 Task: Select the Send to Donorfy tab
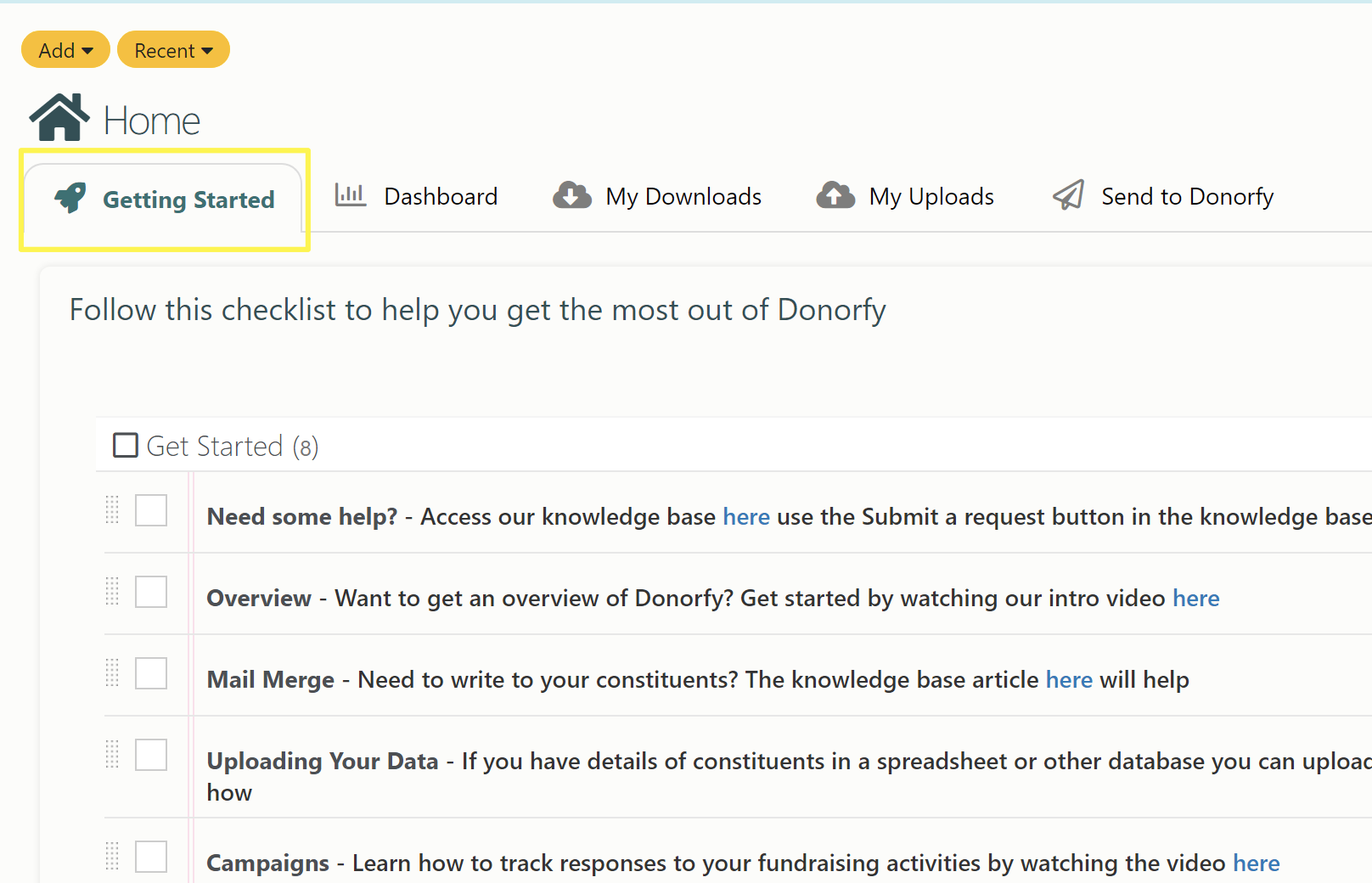(1163, 196)
